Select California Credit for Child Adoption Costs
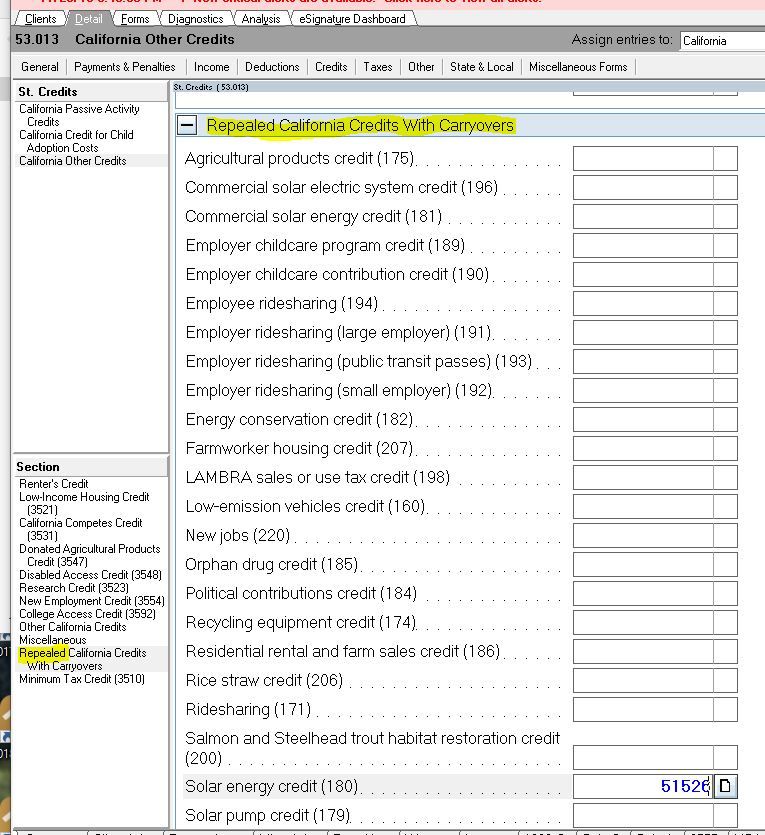 [x=76, y=141]
